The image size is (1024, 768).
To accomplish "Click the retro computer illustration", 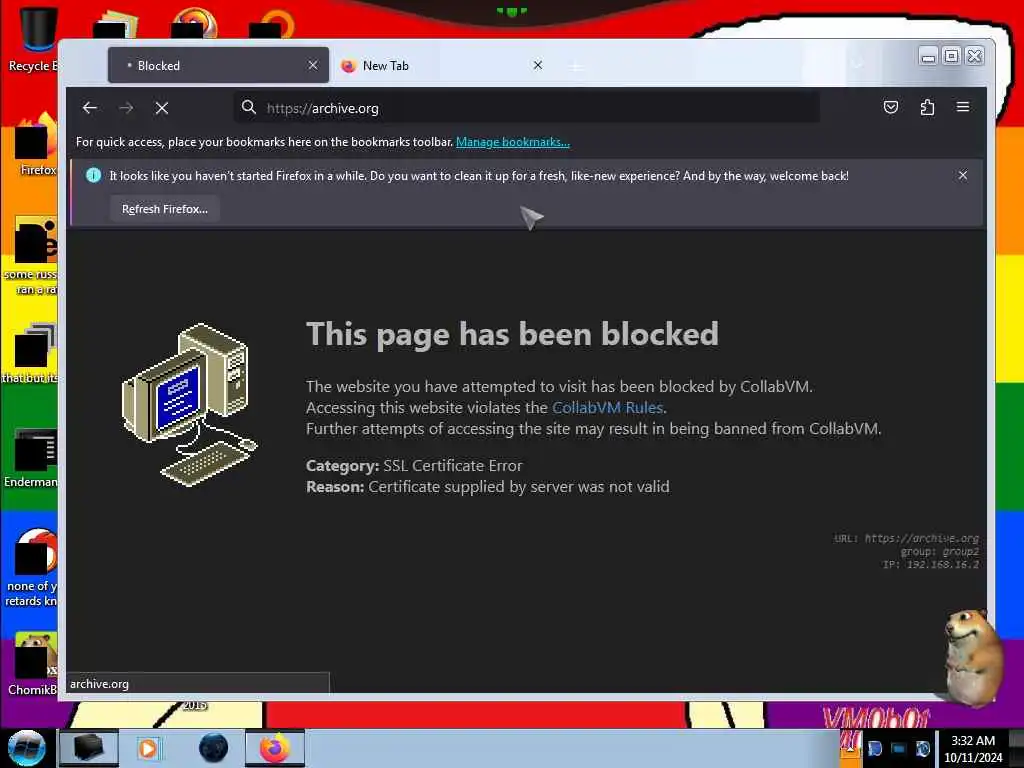I will tap(189, 405).
